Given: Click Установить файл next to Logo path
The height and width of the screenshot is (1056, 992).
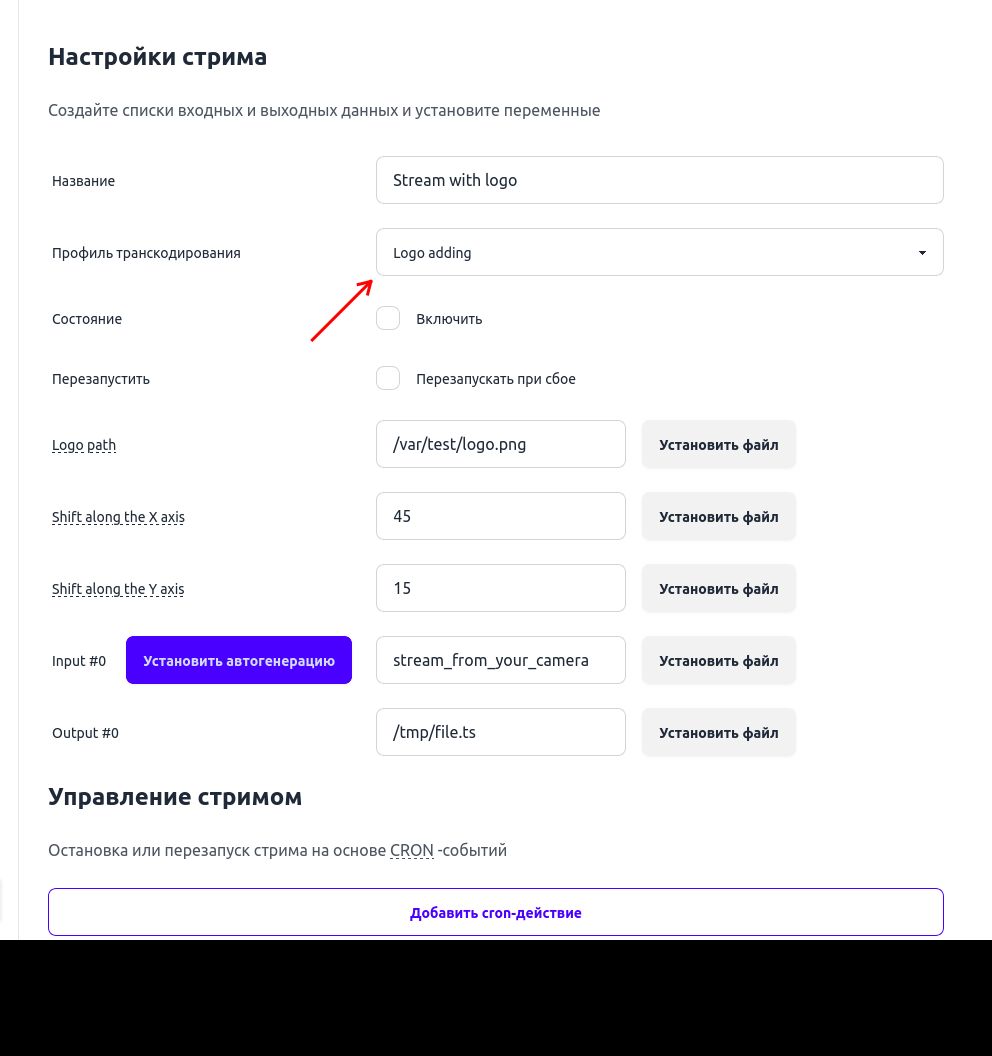Looking at the screenshot, I should tap(718, 444).
